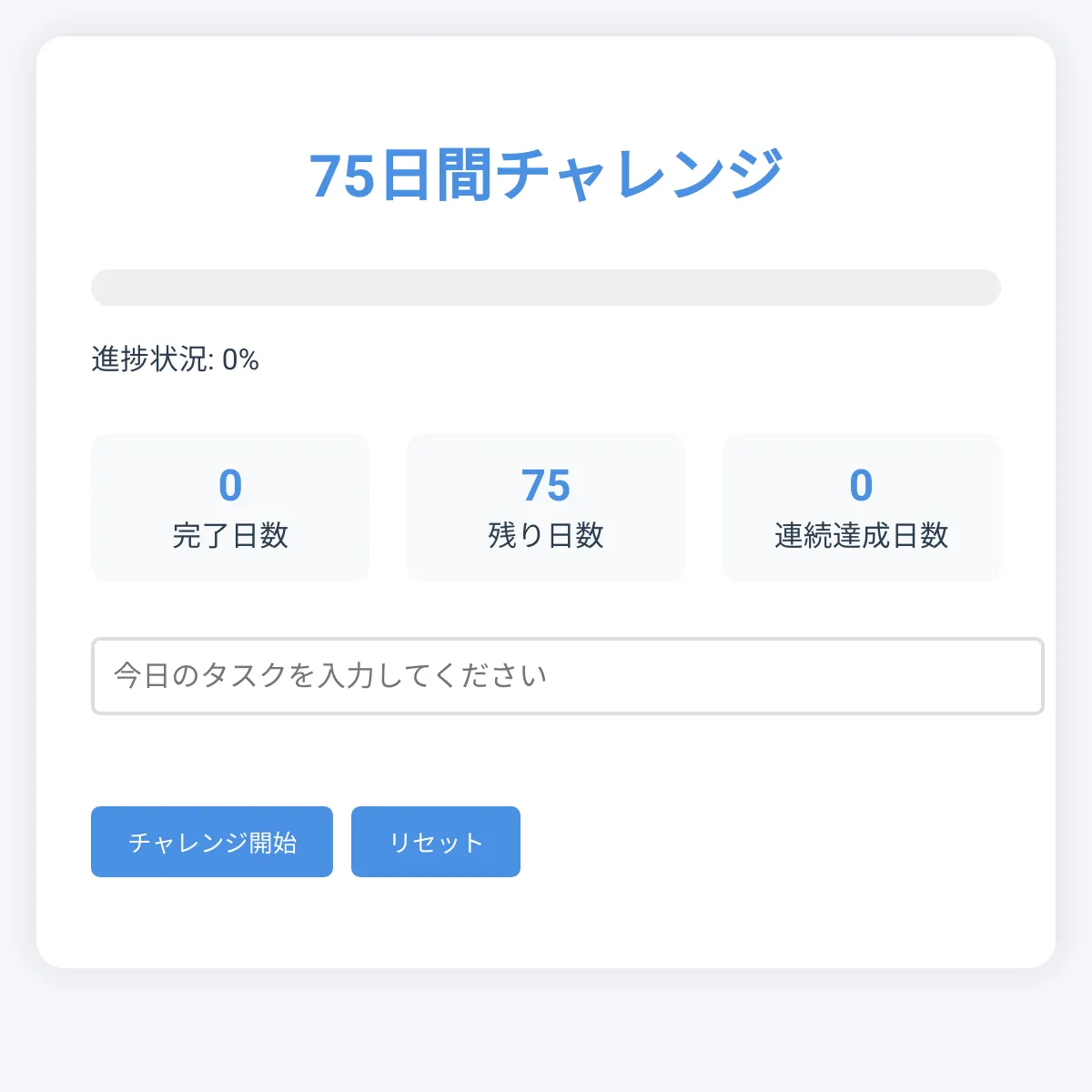
Task: Select the progress bar
Action: (x=546, y=287)
